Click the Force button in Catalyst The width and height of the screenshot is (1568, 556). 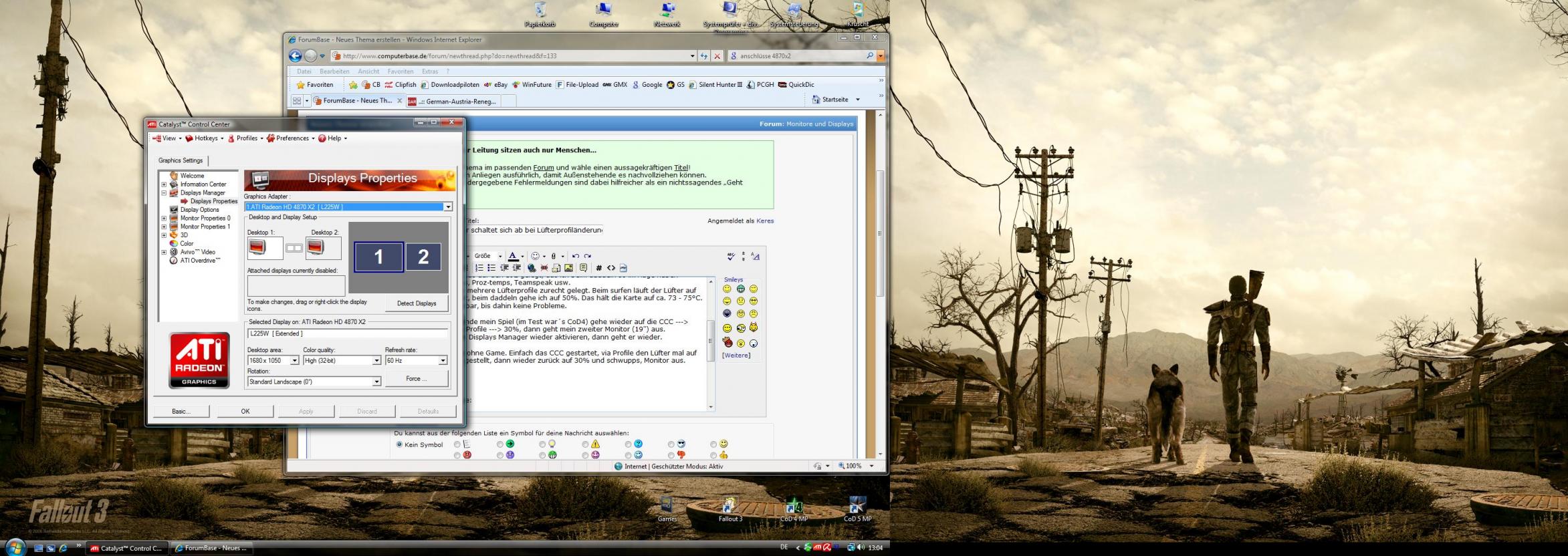(416, 379)
